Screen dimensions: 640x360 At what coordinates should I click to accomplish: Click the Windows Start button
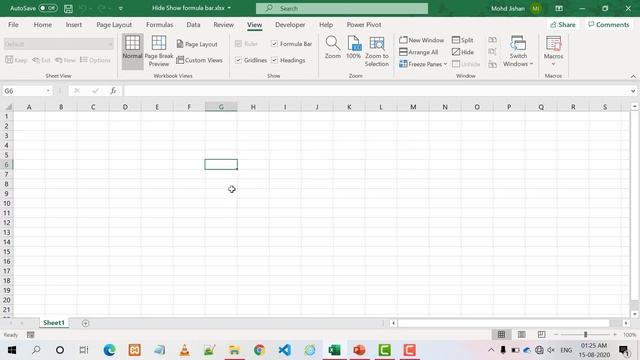pyautogui.click(x=12, y=350)
